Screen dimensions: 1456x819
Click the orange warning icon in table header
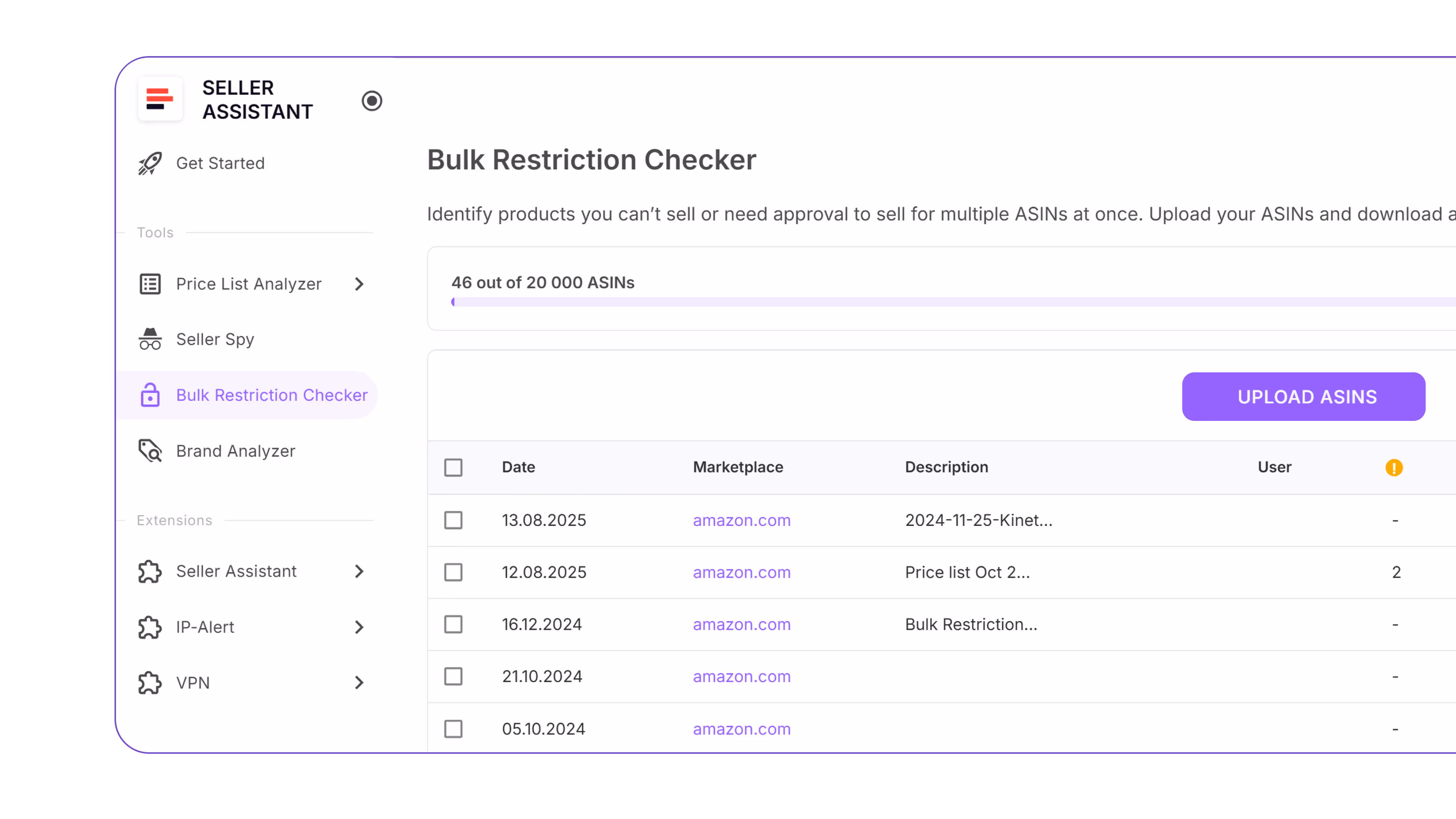[1394, 468]
